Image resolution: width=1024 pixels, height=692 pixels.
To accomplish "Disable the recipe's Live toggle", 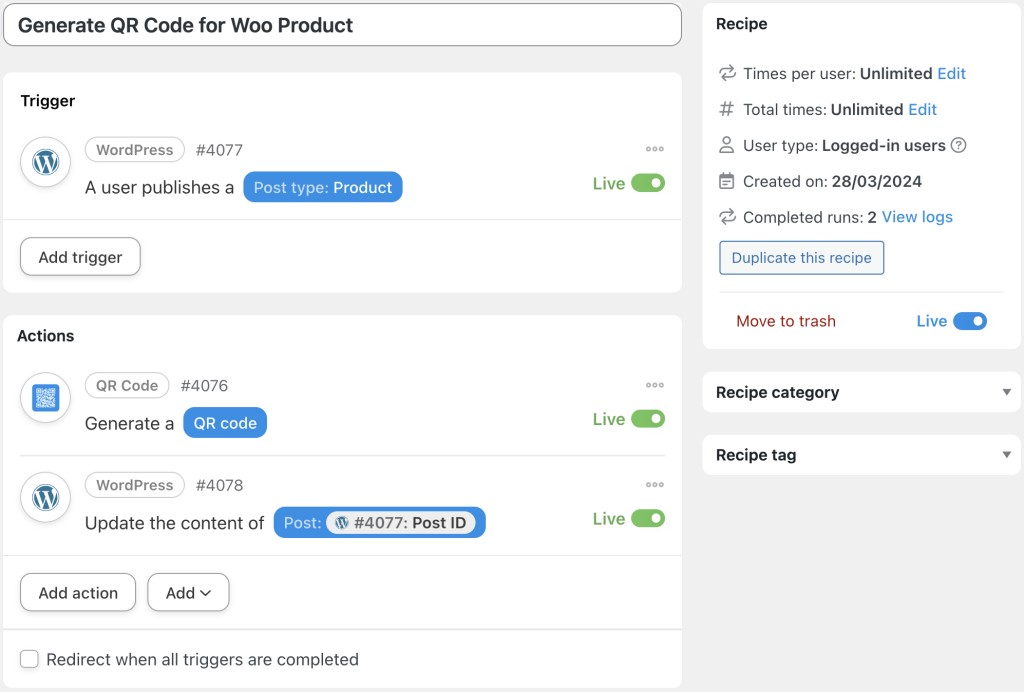I will [x=968, y=321].
